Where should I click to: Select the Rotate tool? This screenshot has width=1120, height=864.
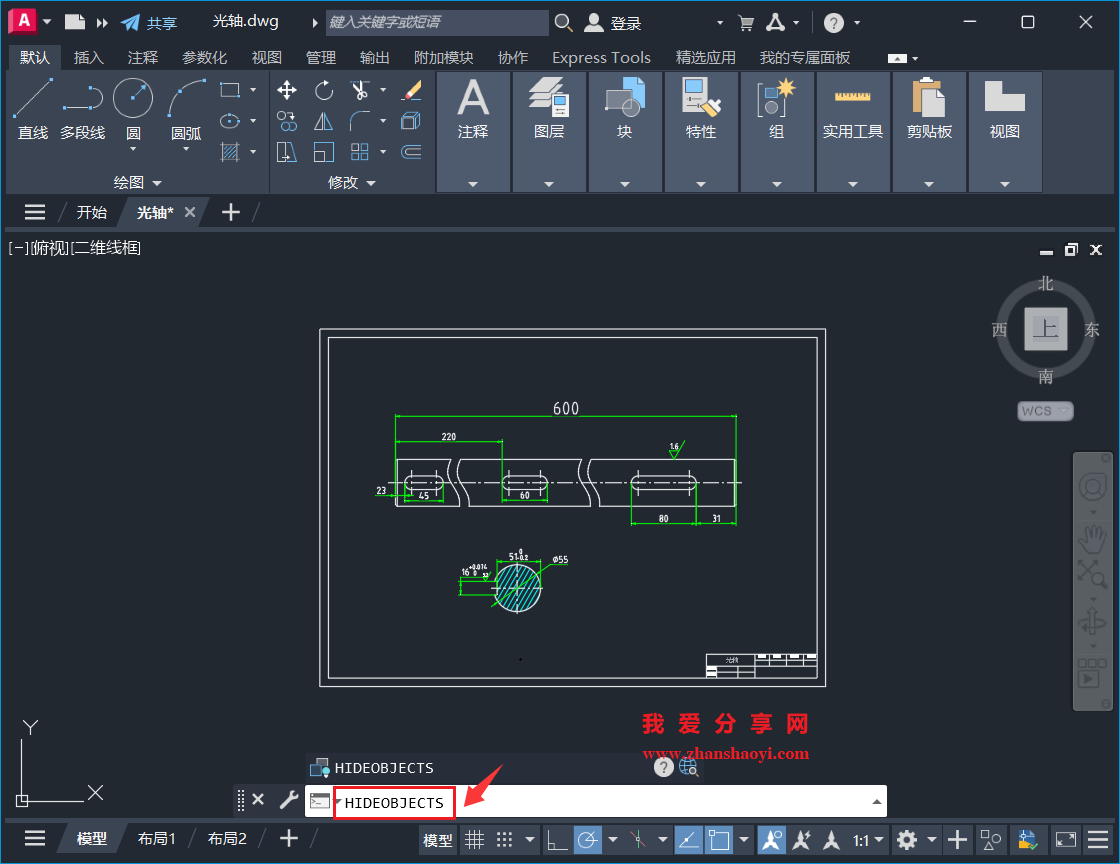pyautogui.click(x=323, y=90)
